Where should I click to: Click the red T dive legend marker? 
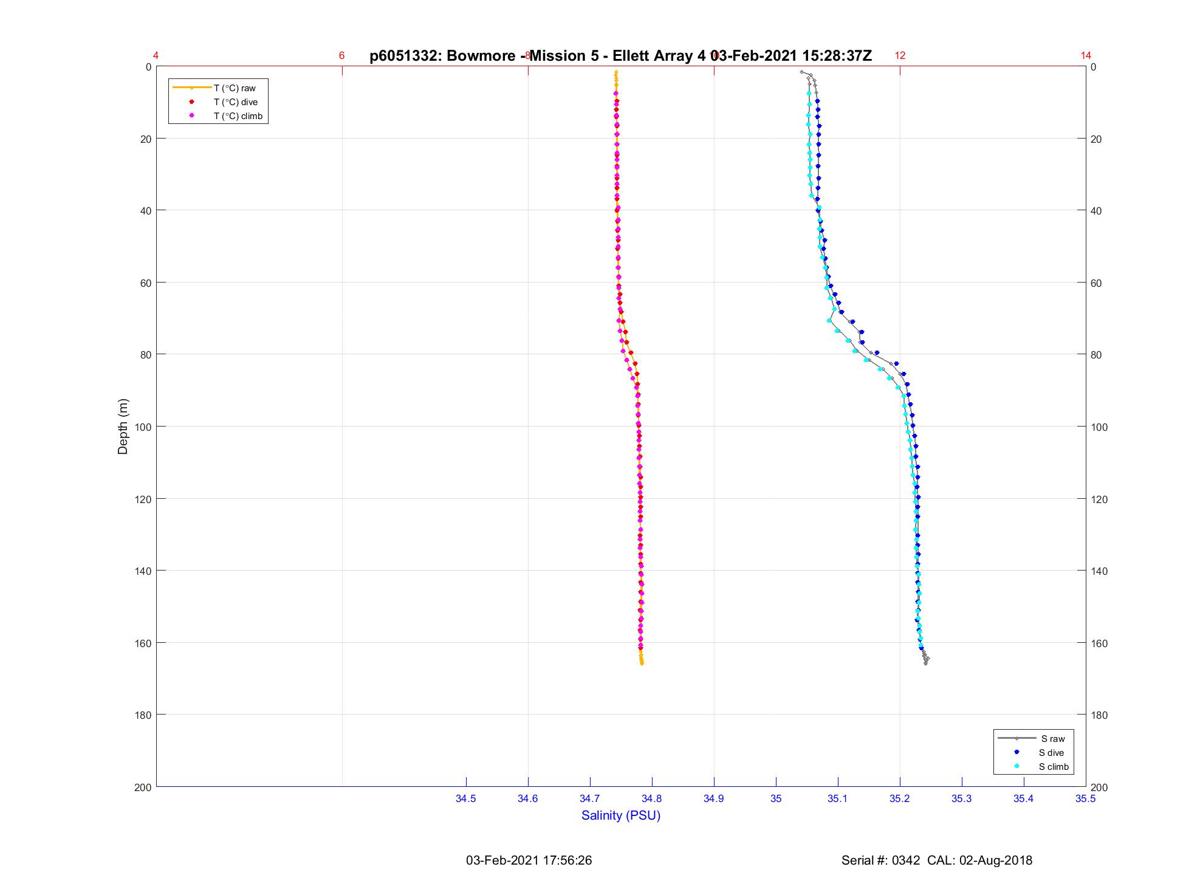coord(191,102)
